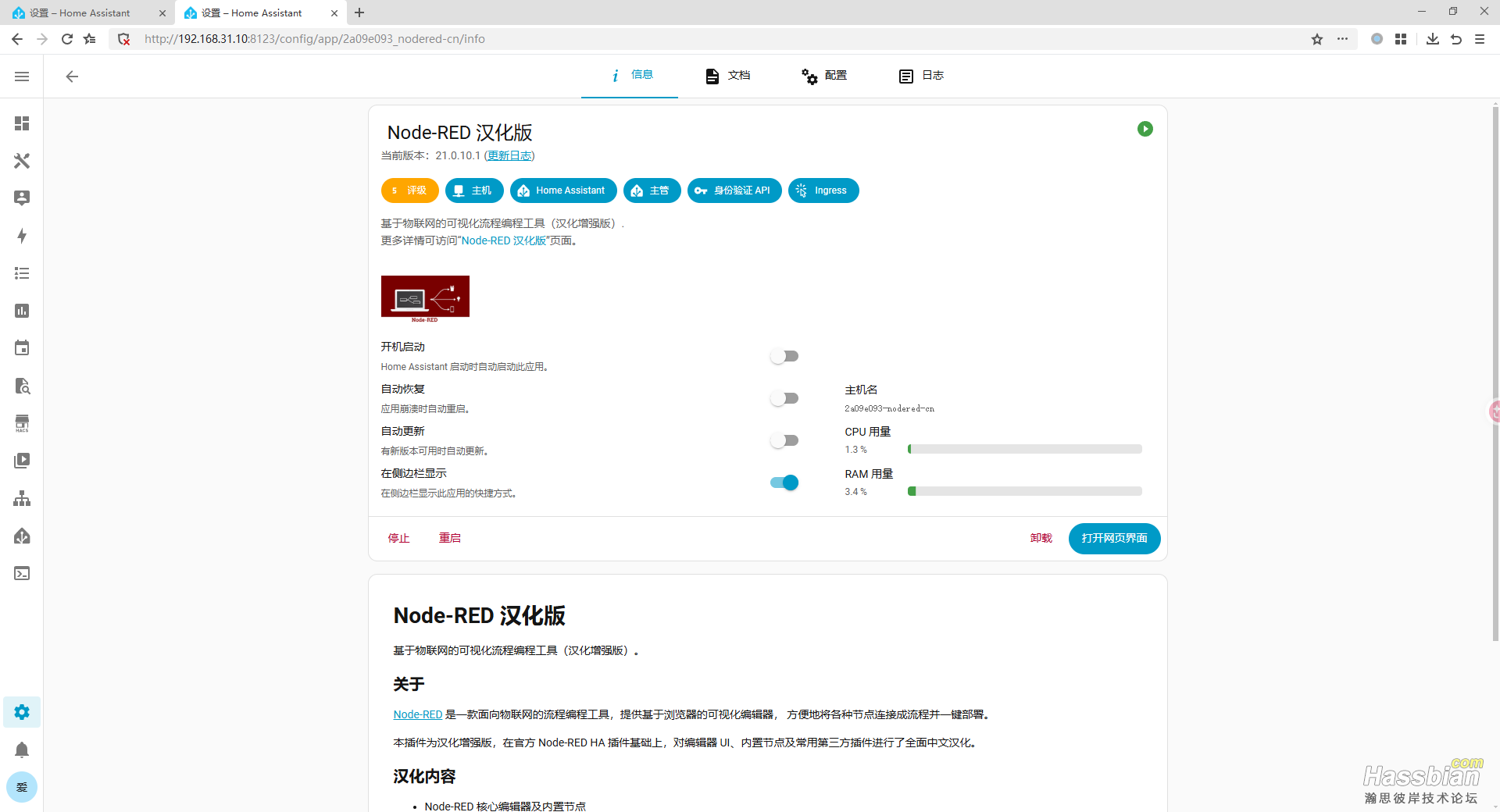The height and width of the screenshot is (812, 1500).
Task: Close the active Home Assistant browser tab
Action: pos(334,13)
